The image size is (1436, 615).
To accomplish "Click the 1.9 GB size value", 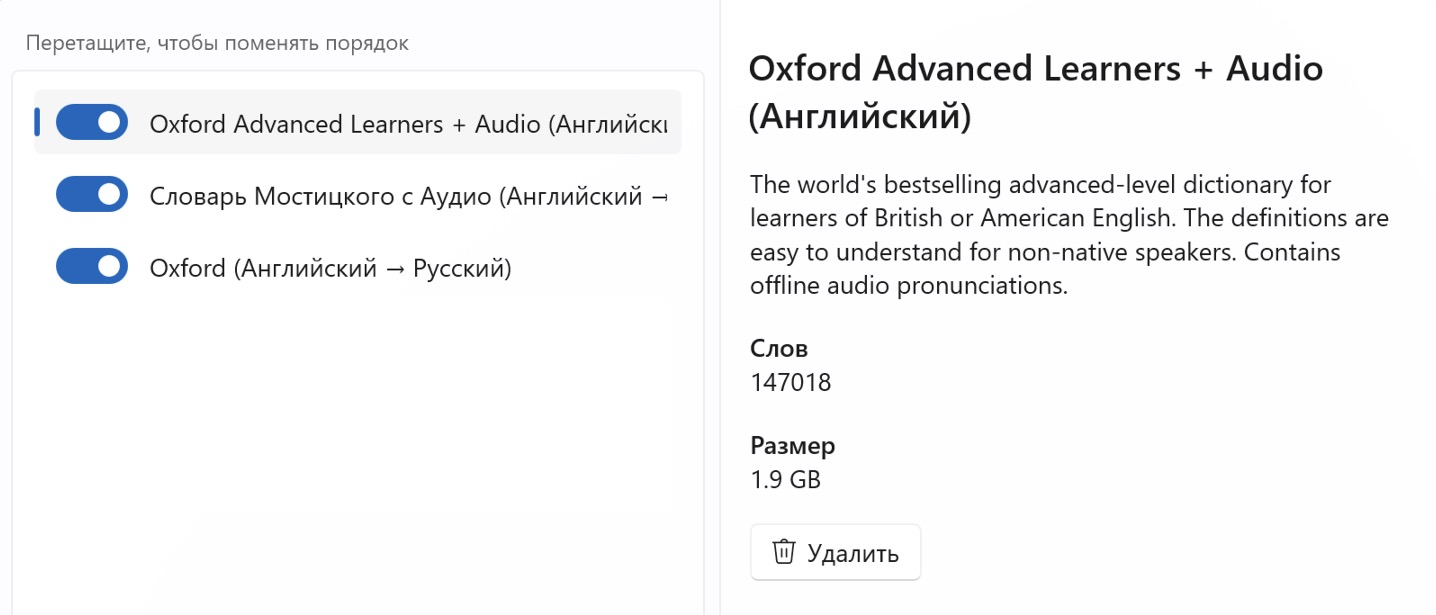I will point(785,479).
